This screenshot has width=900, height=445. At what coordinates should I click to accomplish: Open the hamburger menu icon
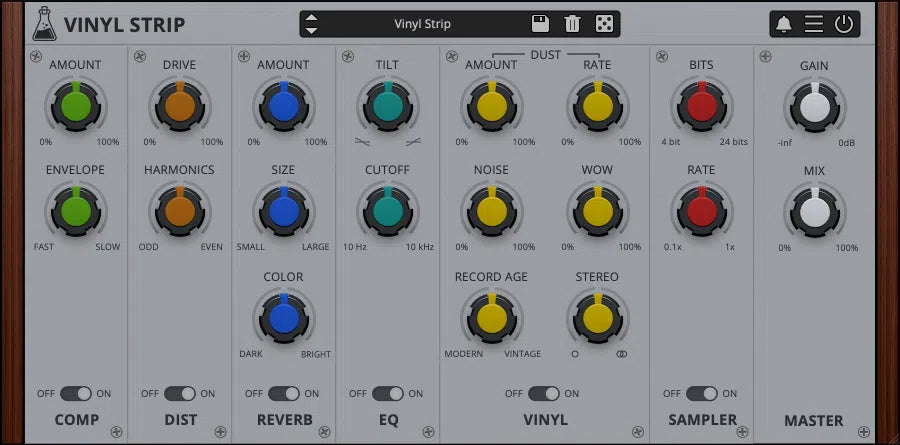coord(814,25)
